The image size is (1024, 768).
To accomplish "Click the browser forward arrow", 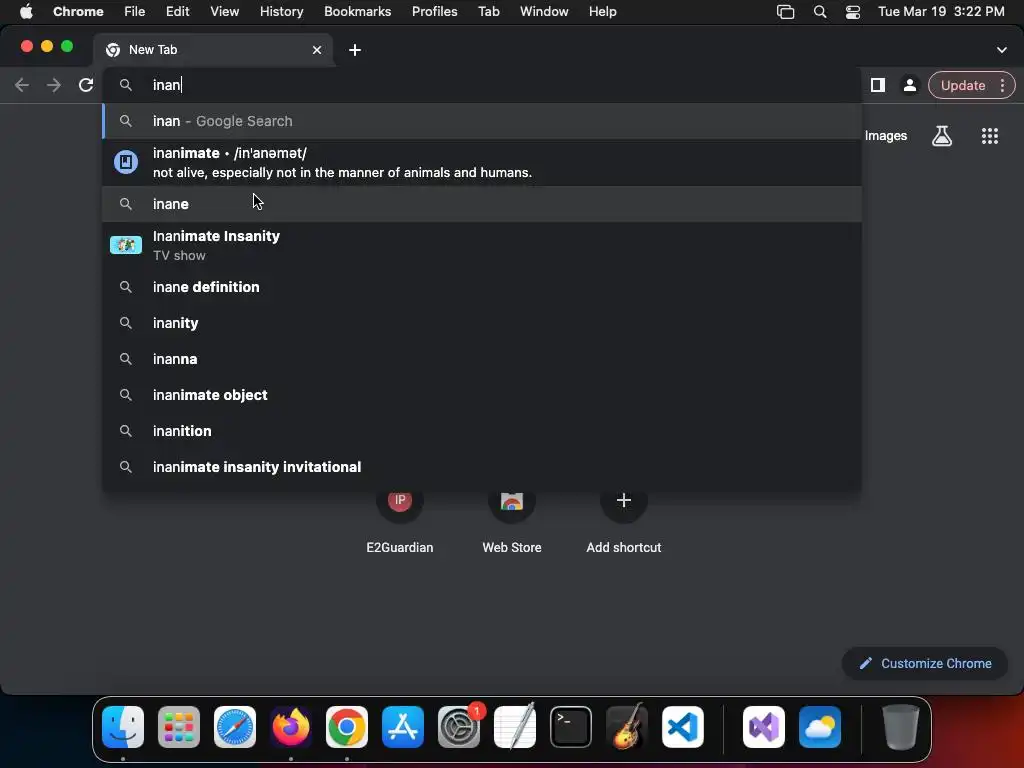I will pos(54,85).
